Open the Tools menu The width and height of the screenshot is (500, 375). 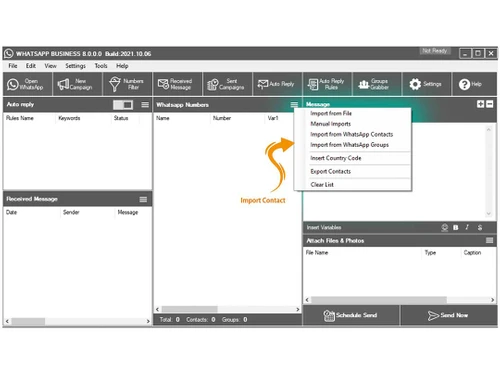click(101, 66)
